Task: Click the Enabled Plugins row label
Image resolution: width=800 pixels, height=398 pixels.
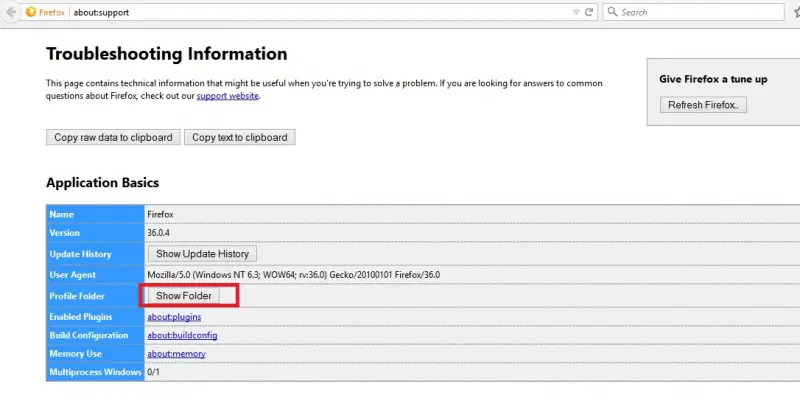Action: (x=81, y=317)
